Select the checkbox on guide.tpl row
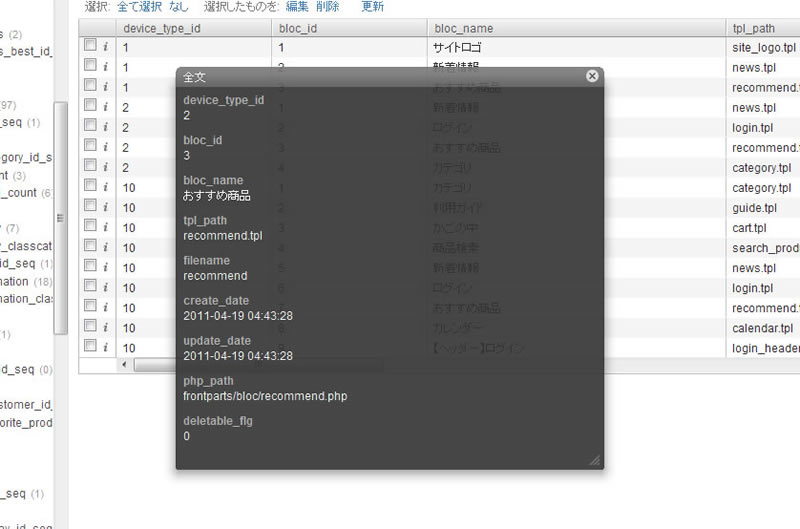 90,206
